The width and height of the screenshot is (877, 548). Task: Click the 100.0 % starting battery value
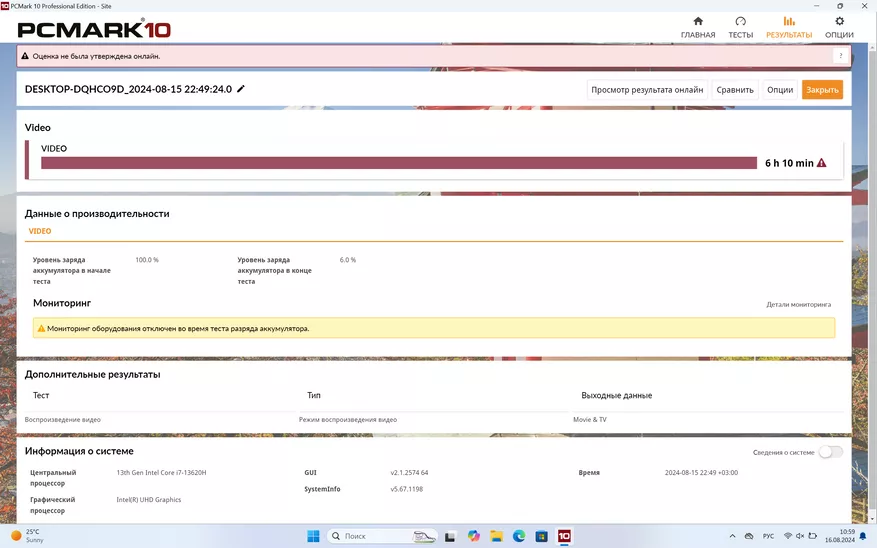point(147,260)
